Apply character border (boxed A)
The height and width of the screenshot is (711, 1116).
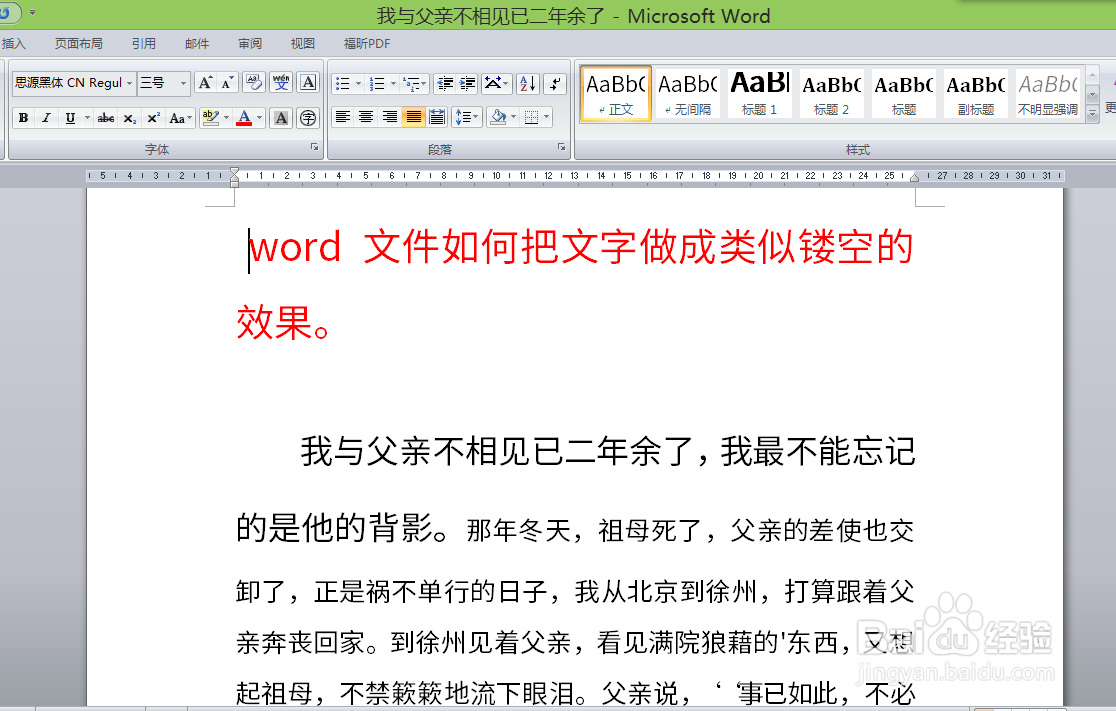pyautogui.click(x=308, y=83)
